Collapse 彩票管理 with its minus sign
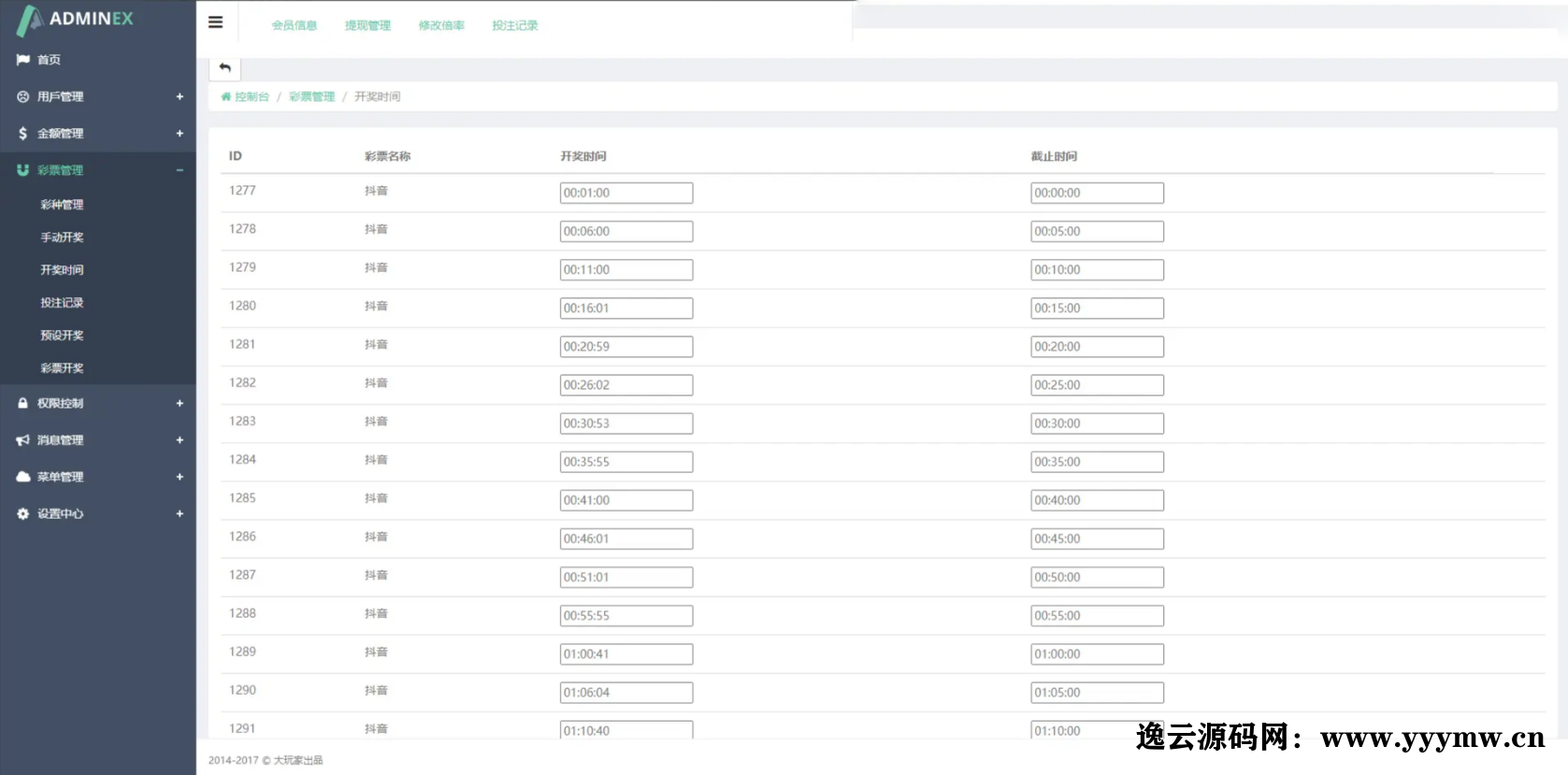This screenshot has height=775, width=1568. 180,170
